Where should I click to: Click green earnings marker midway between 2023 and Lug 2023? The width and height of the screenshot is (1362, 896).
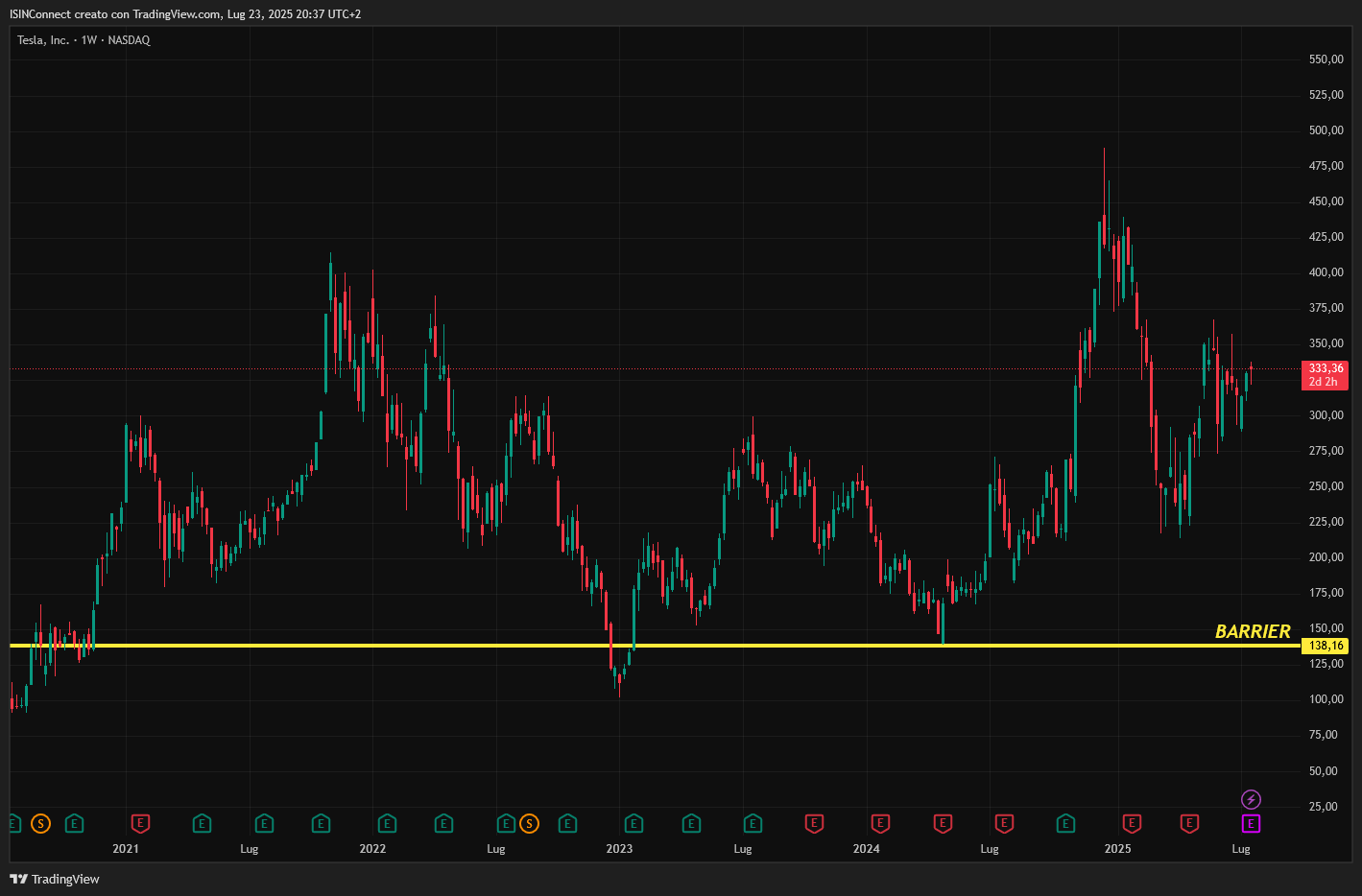pyautogui.click(x=691, y=823)
